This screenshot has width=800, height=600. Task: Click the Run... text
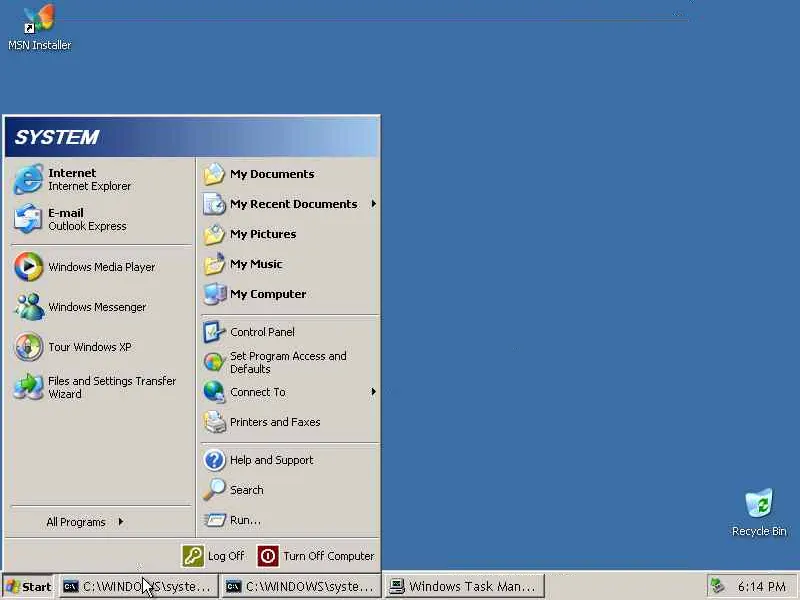[245, 520]
